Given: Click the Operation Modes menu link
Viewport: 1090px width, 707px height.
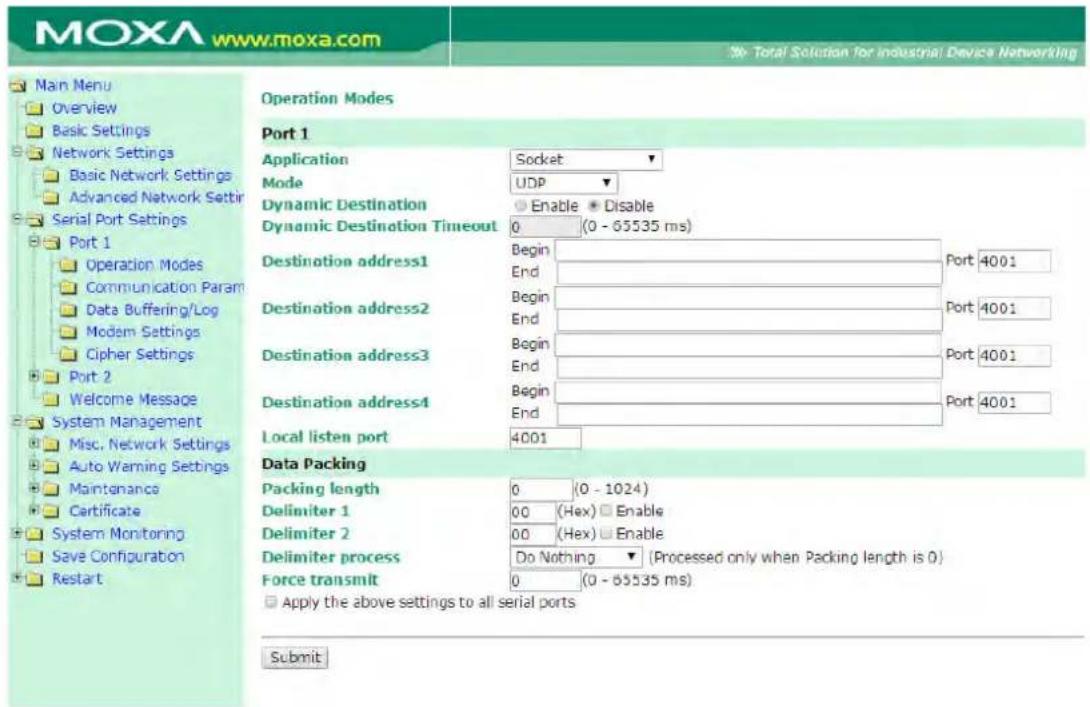Looking at the screenshot, I should (x=144, y=265).
